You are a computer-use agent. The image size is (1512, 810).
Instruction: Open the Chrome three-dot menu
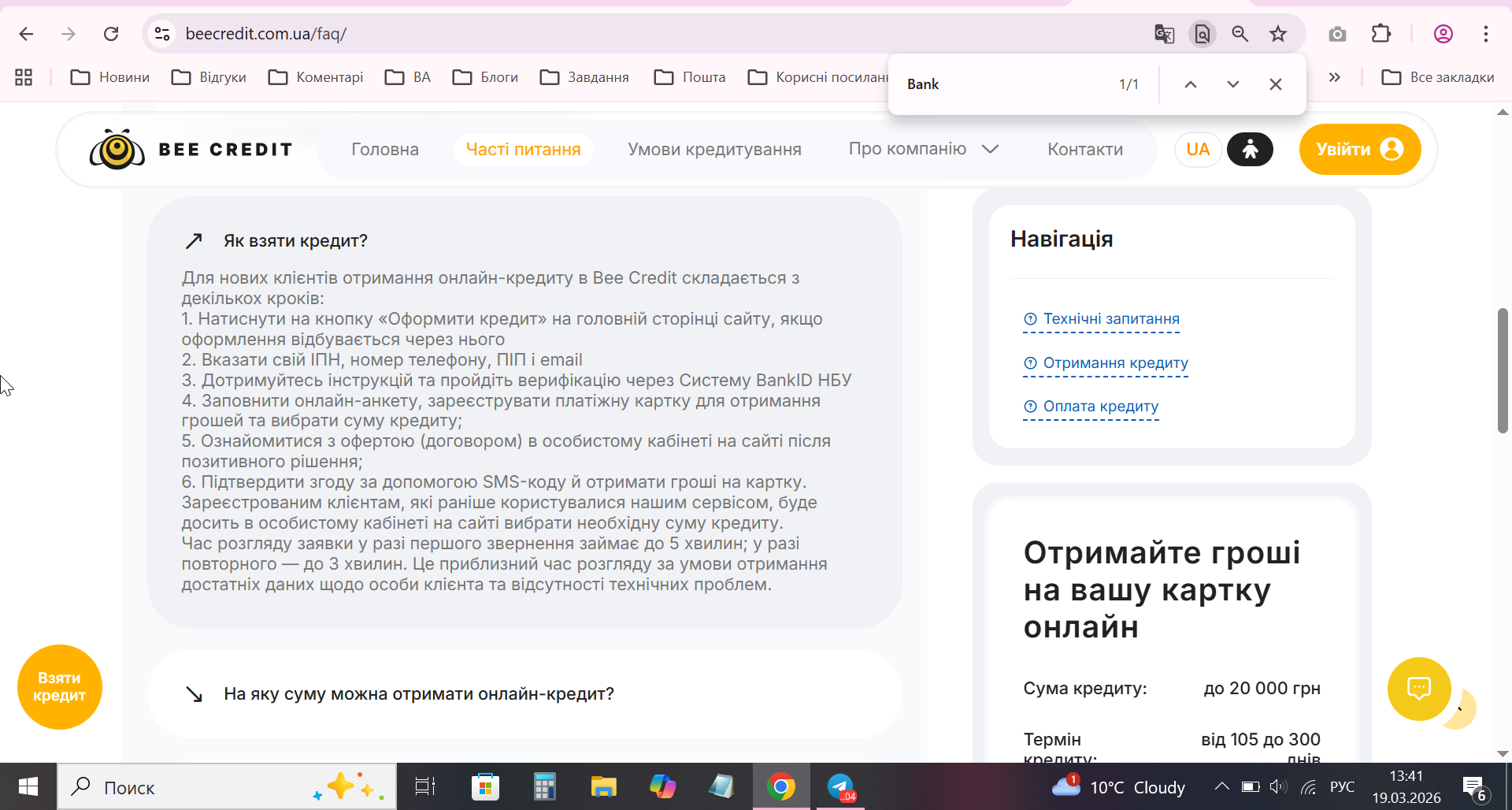click(x=1486, y=34)
